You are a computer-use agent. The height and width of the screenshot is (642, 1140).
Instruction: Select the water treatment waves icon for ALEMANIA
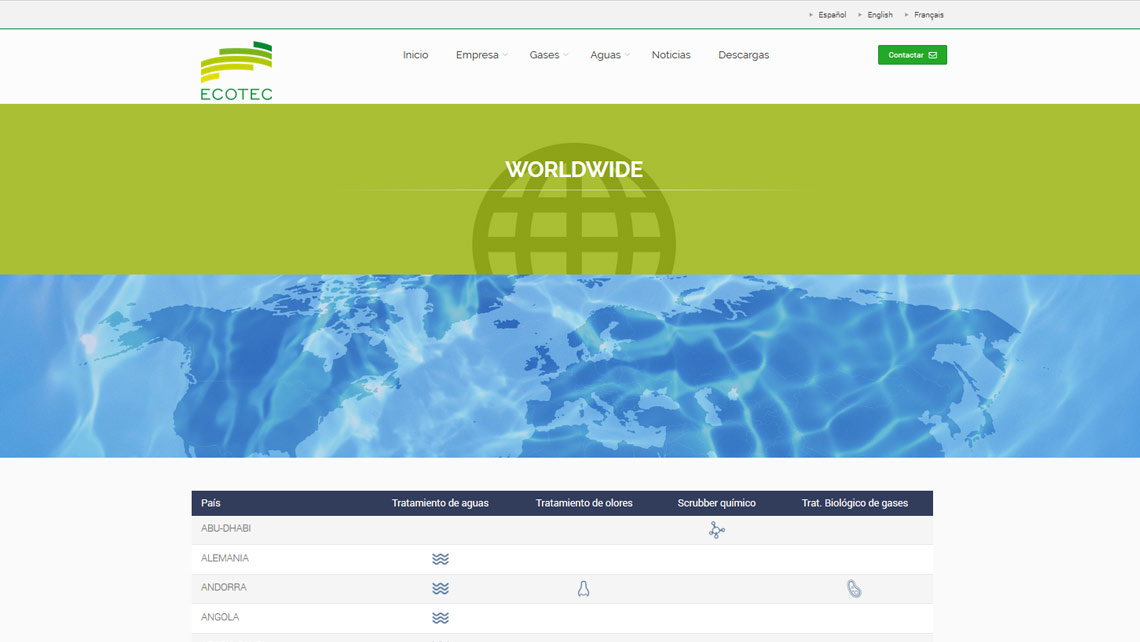(440, 560)
